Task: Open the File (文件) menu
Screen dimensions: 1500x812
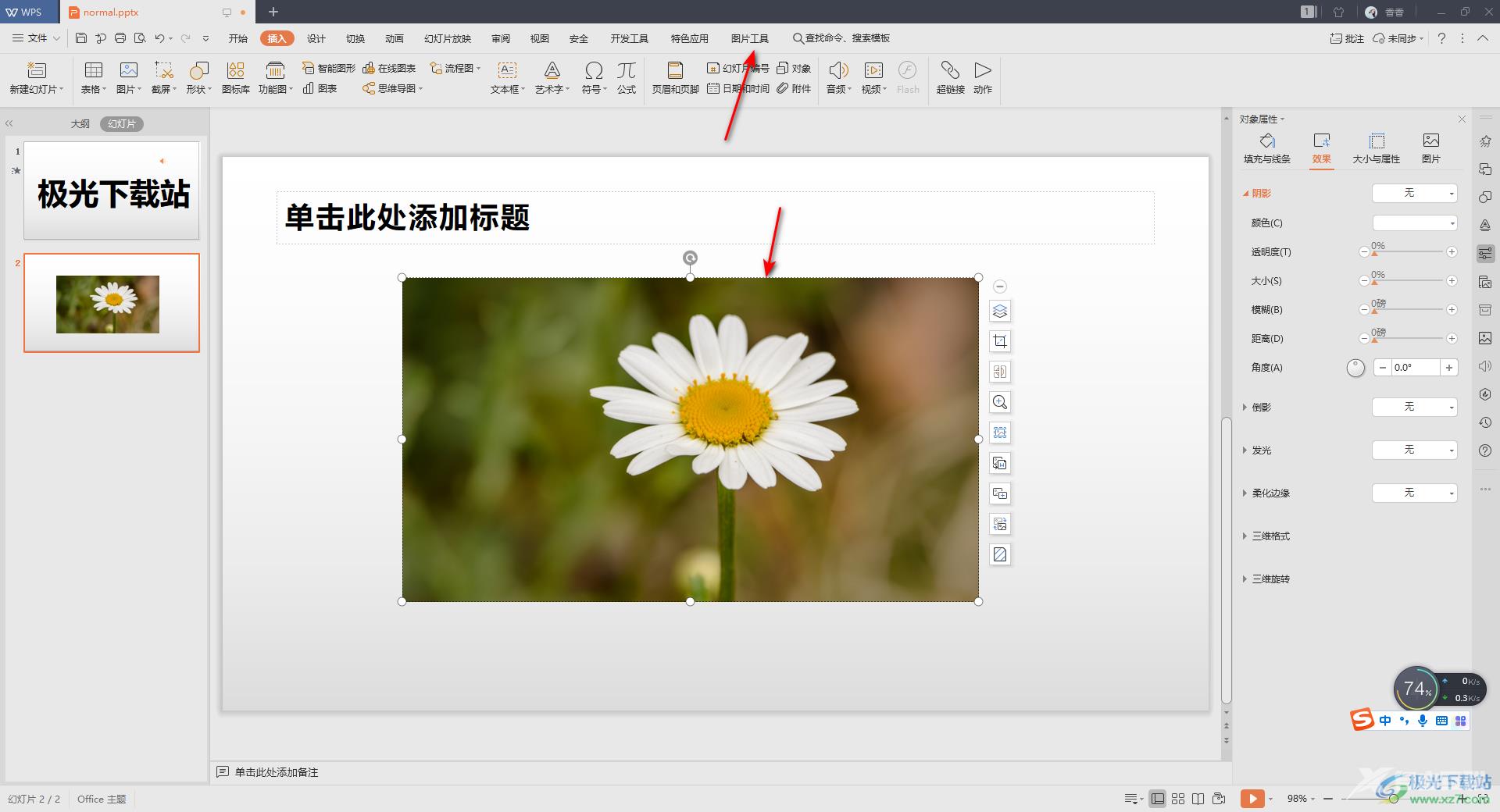Action: pos(37,38)
